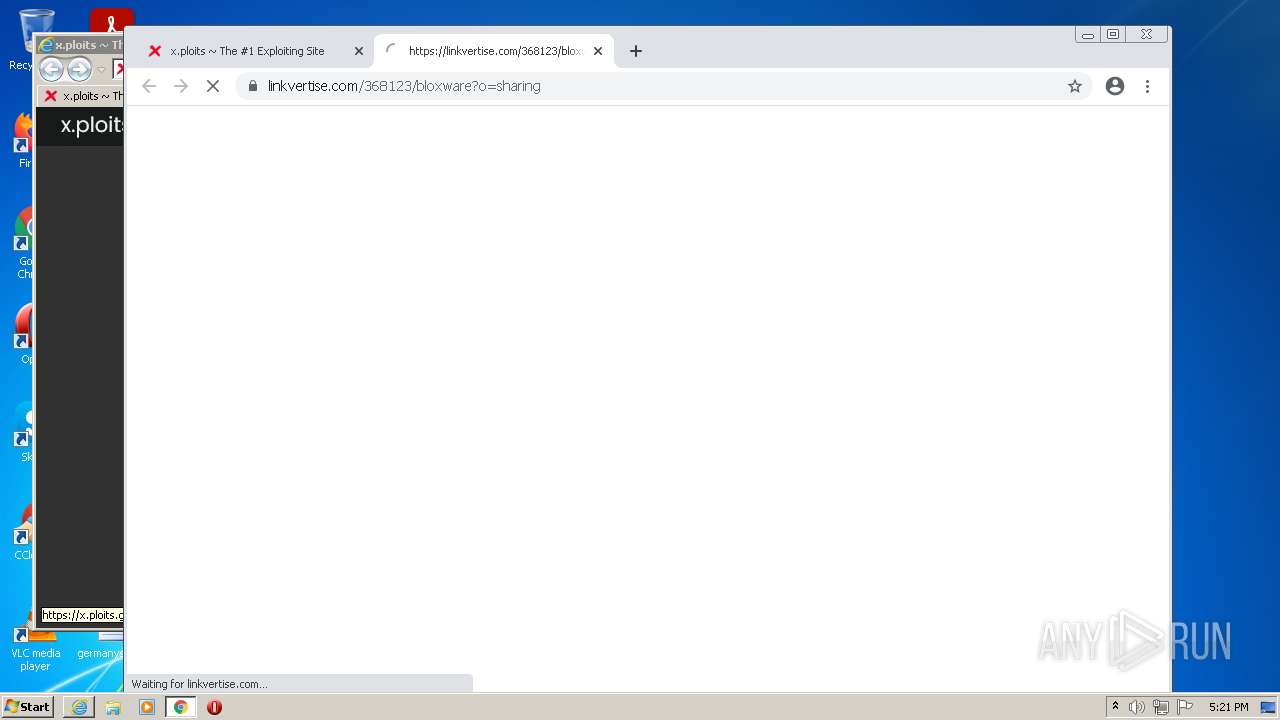Open the Adobe Reader desktop icon

111,20
